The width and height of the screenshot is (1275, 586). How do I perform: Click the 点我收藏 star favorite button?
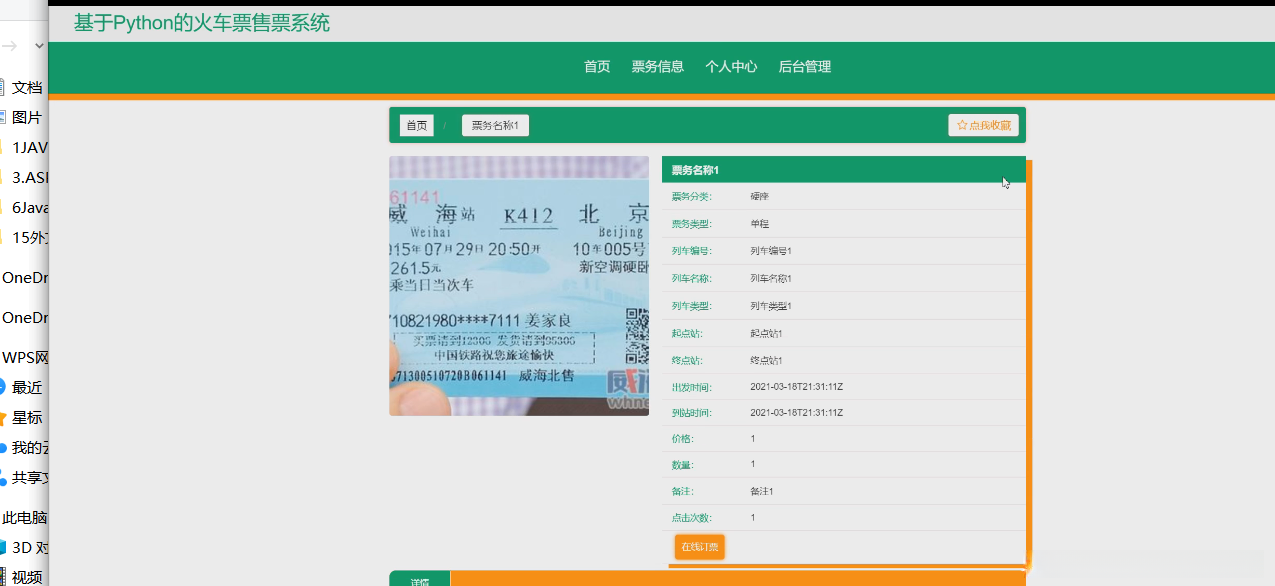(x=983, y=125)
